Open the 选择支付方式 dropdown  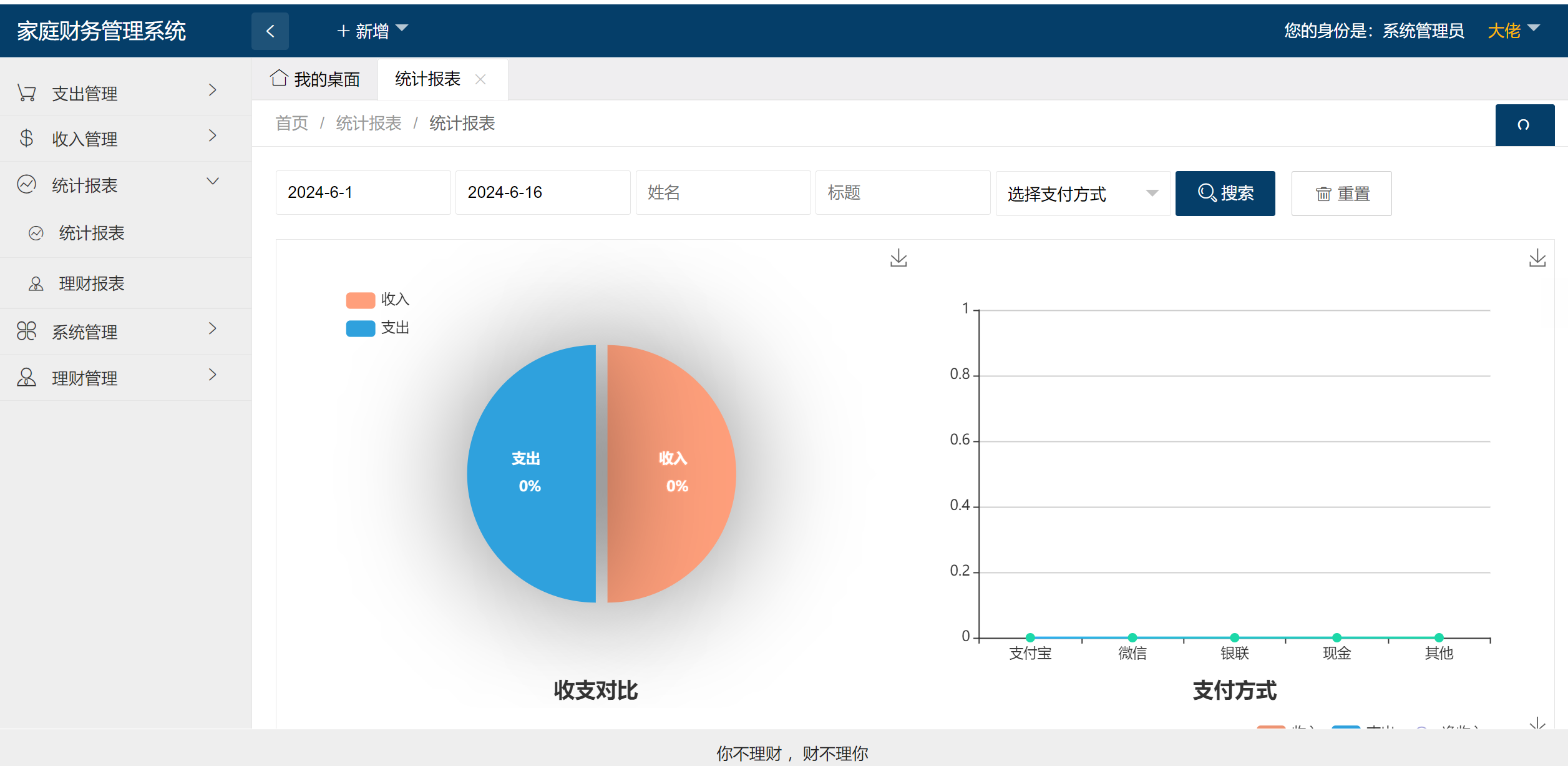(x=1083, y=194)
